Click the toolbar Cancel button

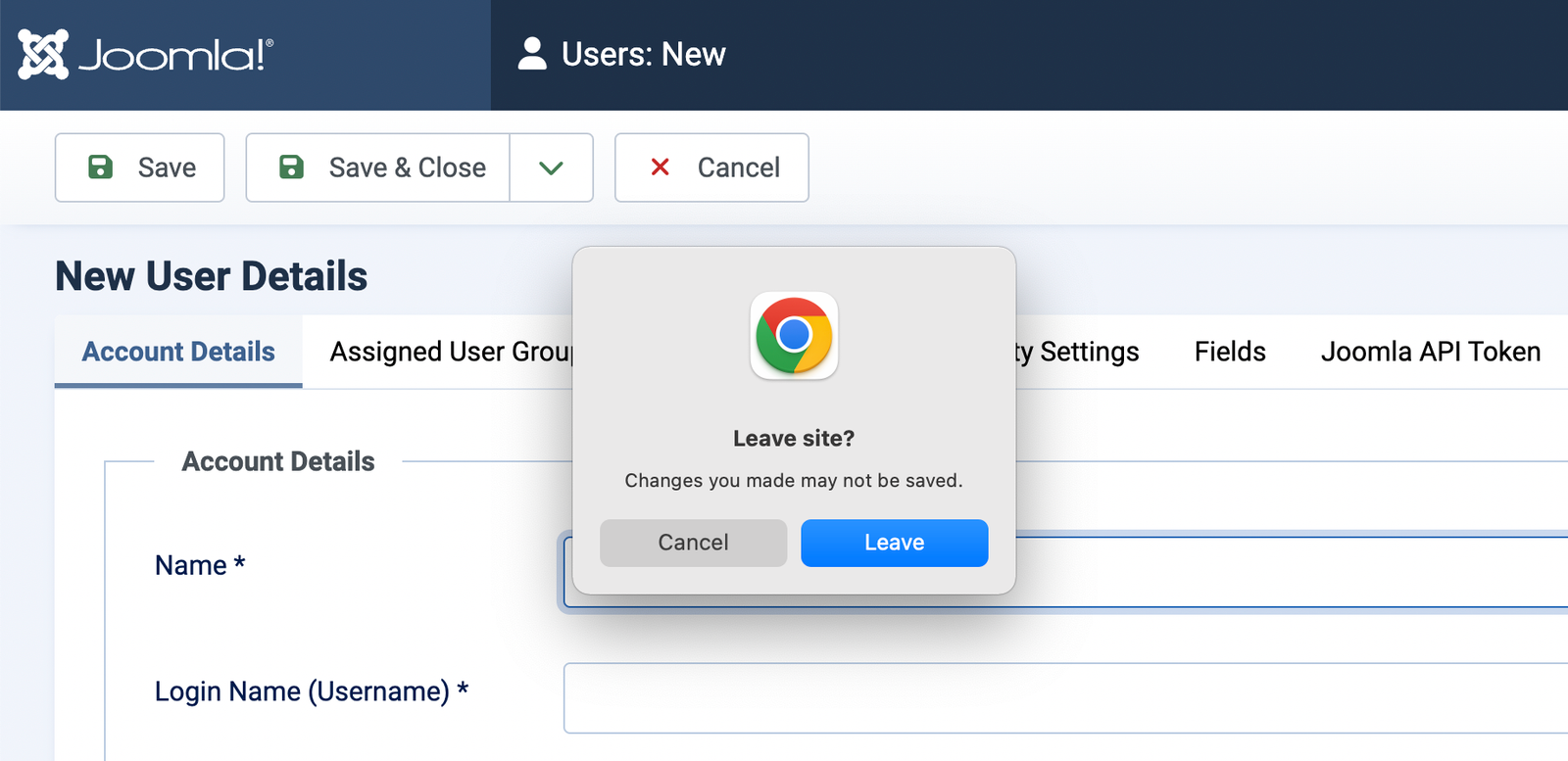pos(711,167)
